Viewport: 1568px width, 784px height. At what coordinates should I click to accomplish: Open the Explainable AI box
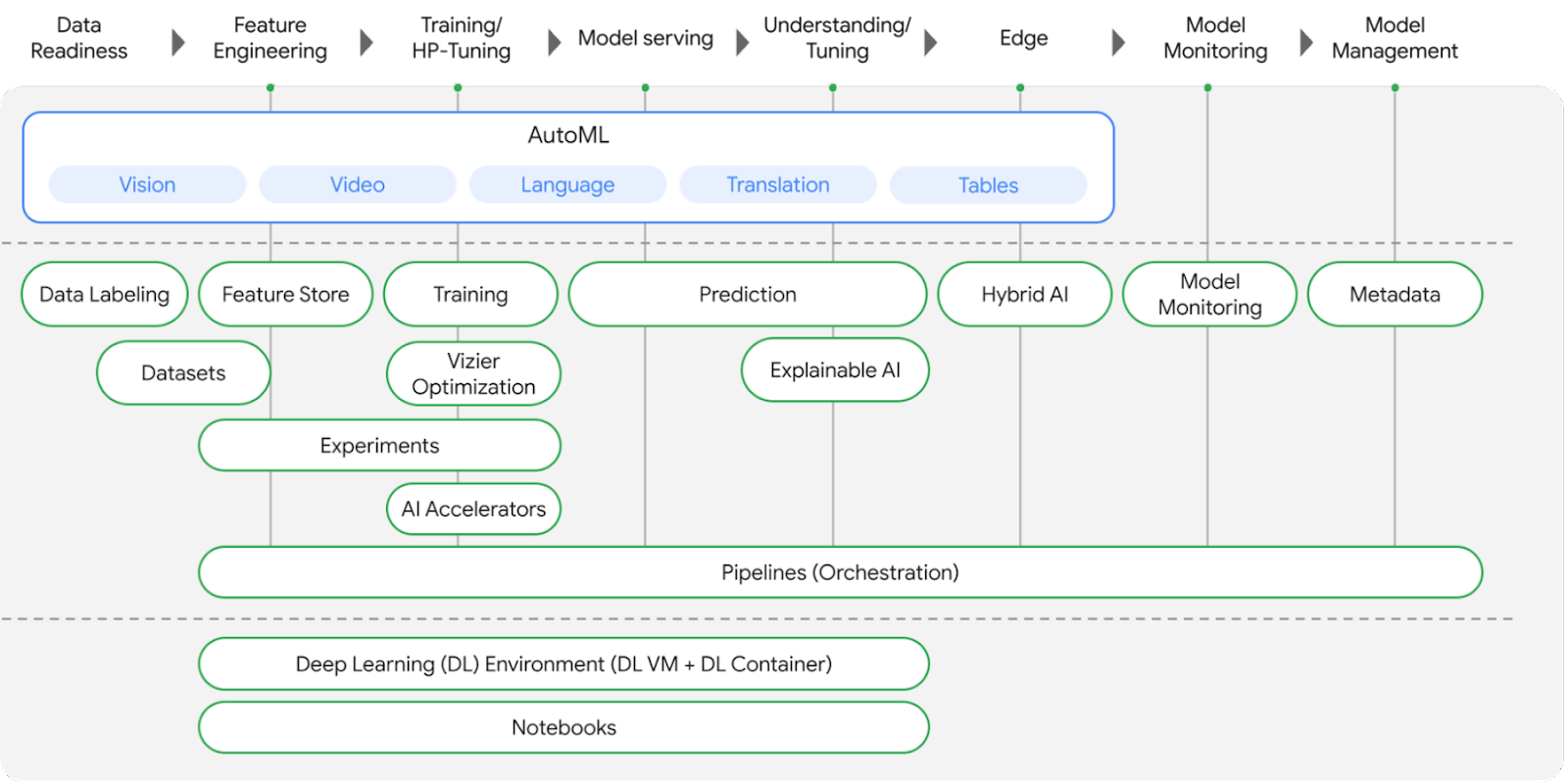point(835,369)
